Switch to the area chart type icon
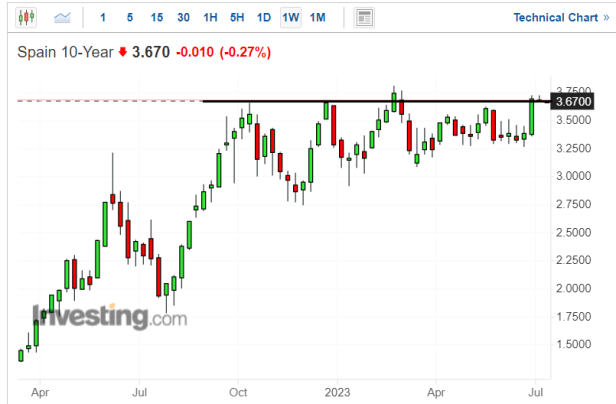 pos(62,17)
